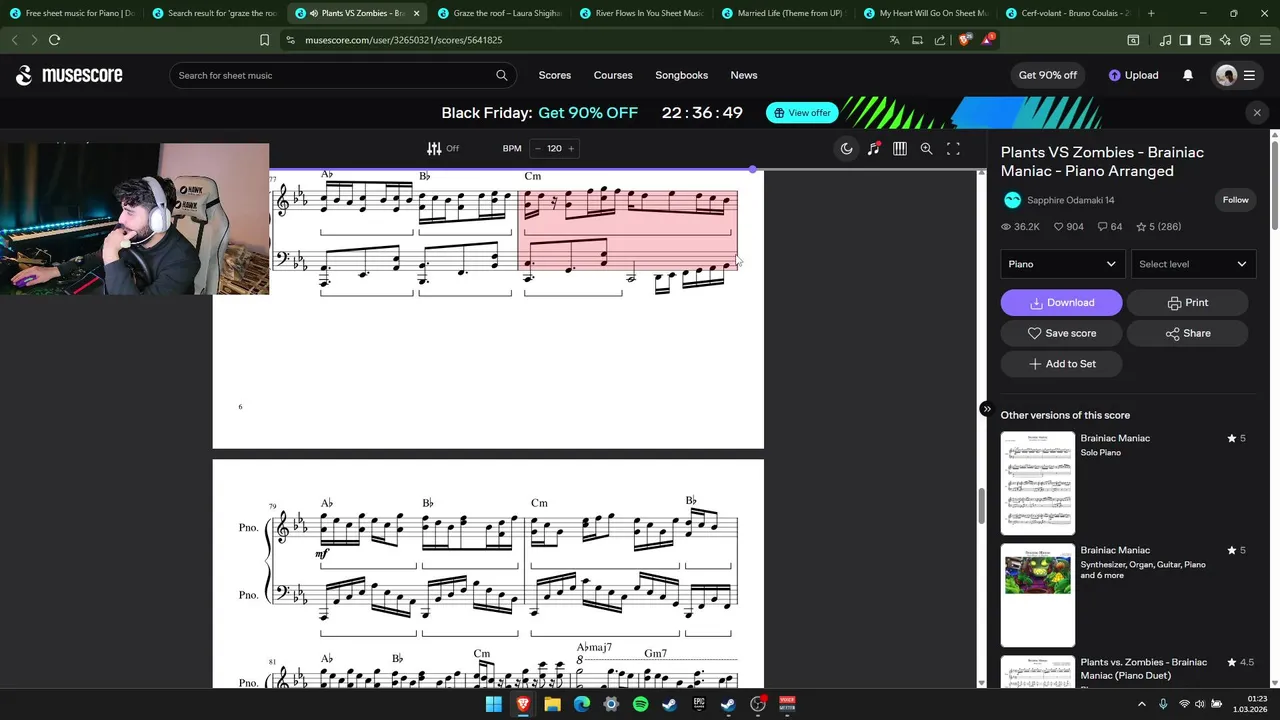
Task: Switch to Cerf-volant - Bruno Coulais tab
Action: pyautogui.click(x=1068, y=13)
